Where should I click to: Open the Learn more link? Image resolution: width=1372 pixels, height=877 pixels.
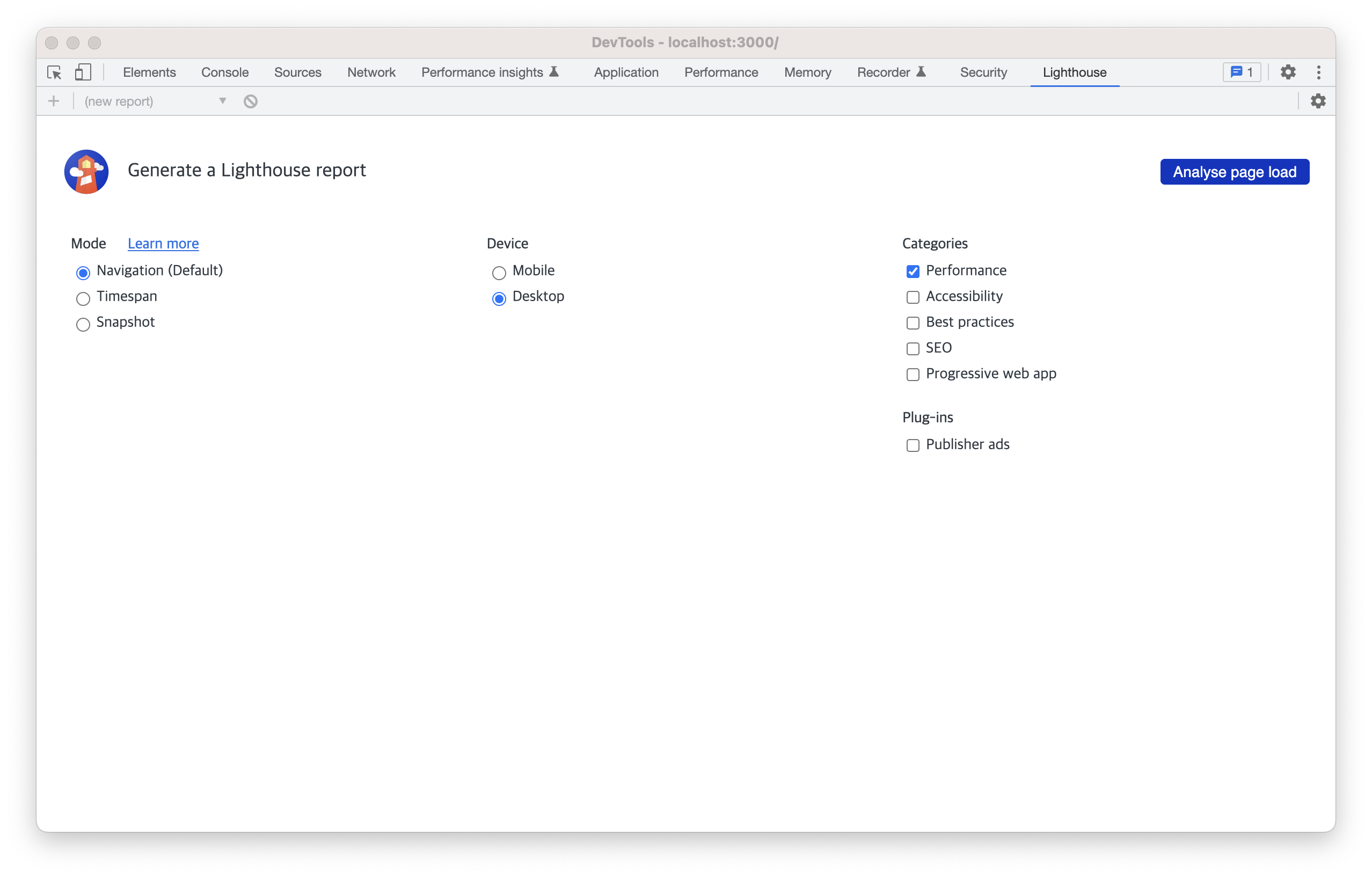pyautogui.click(x=163, y=244)
